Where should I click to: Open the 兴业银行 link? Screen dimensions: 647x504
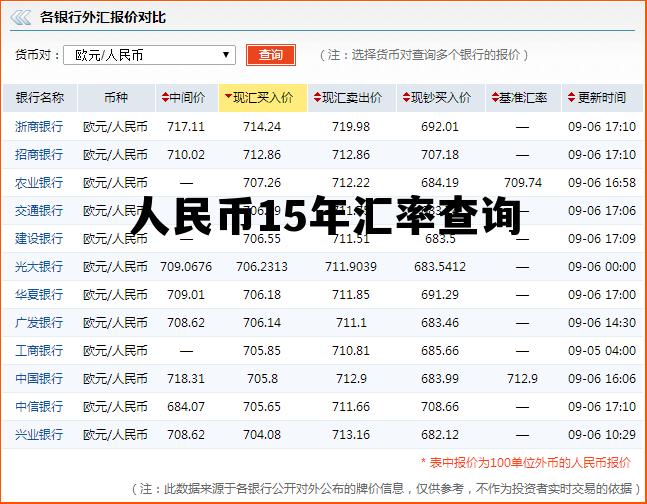click(x=39, y=435)
